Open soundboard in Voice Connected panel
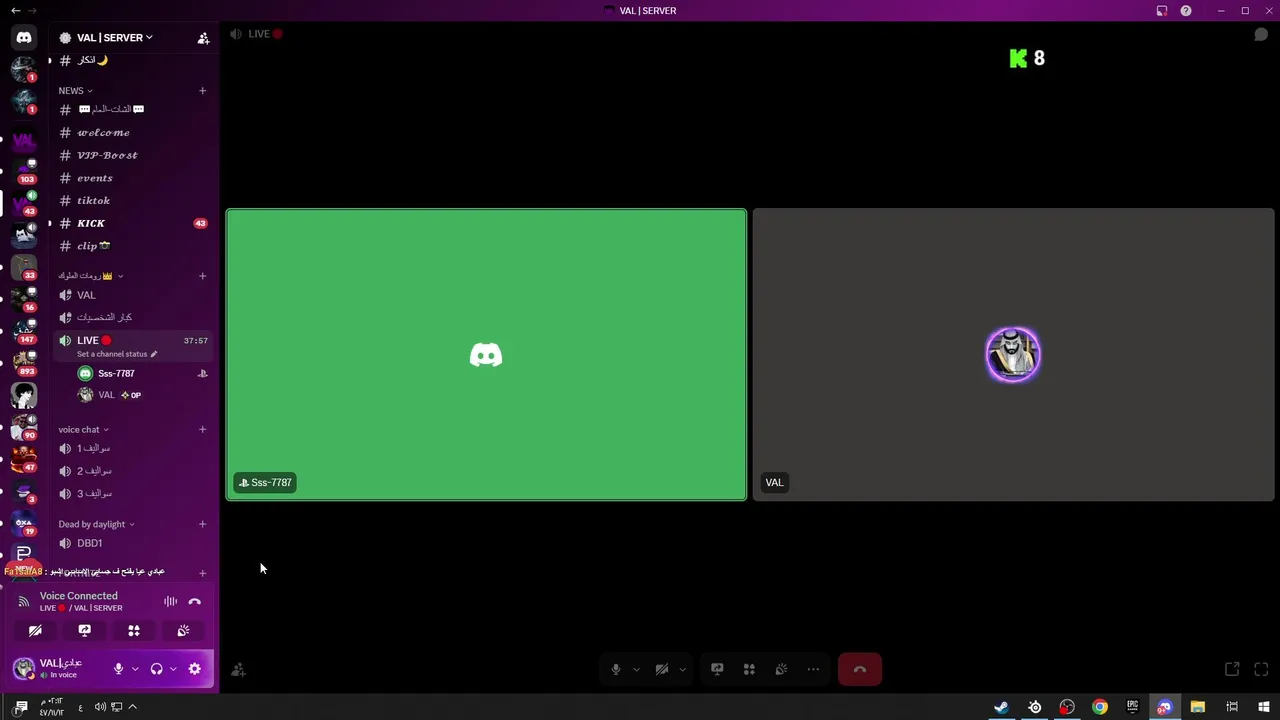 point(183,631)
